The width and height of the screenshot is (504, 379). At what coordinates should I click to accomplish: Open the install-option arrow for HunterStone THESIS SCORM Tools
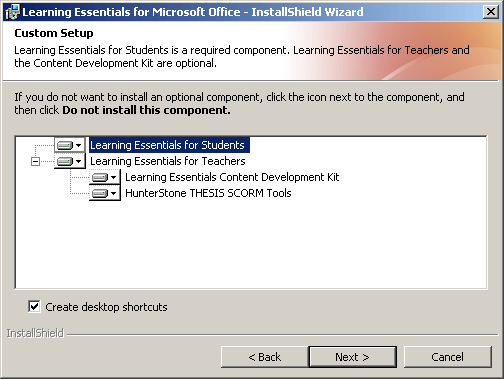(x=114, y=193)
